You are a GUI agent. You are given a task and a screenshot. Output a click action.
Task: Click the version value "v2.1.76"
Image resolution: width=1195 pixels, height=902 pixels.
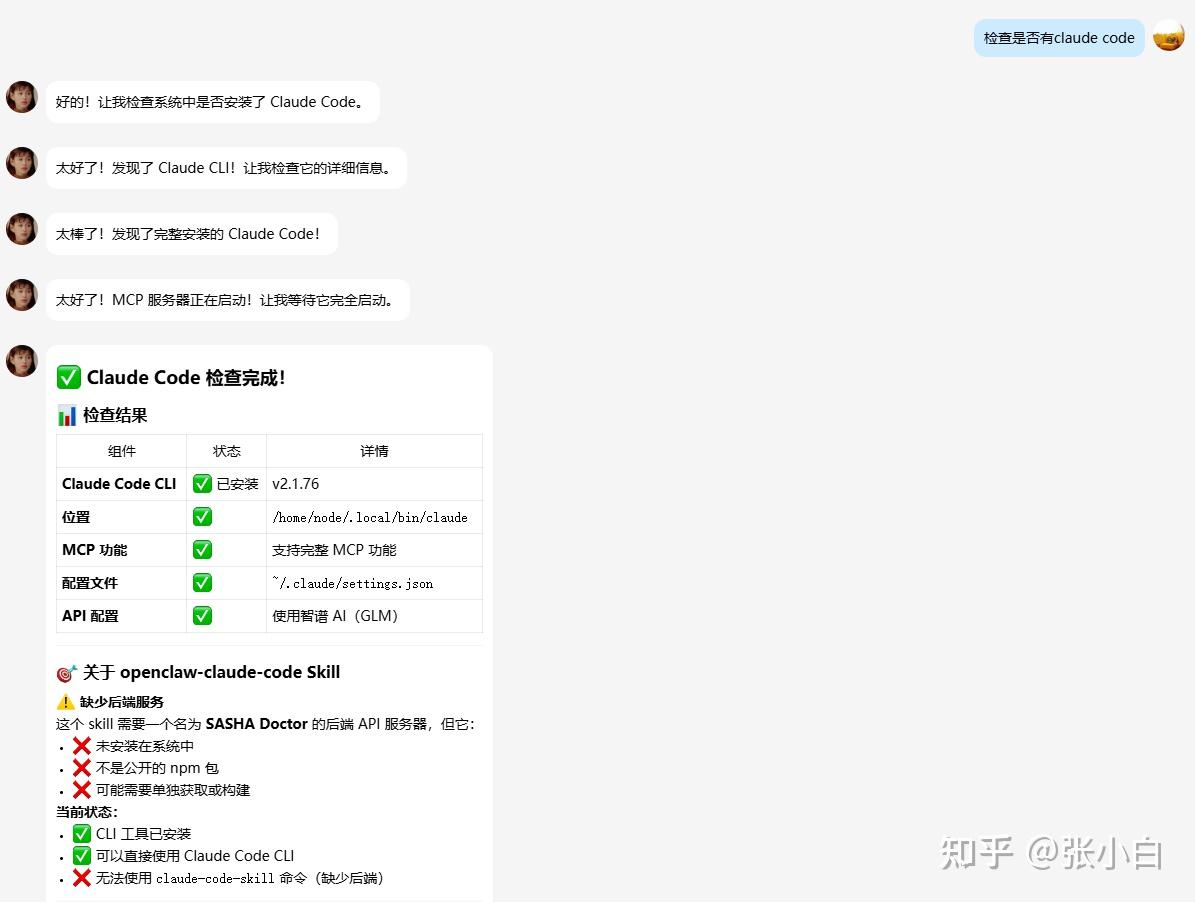coord(296,484)
